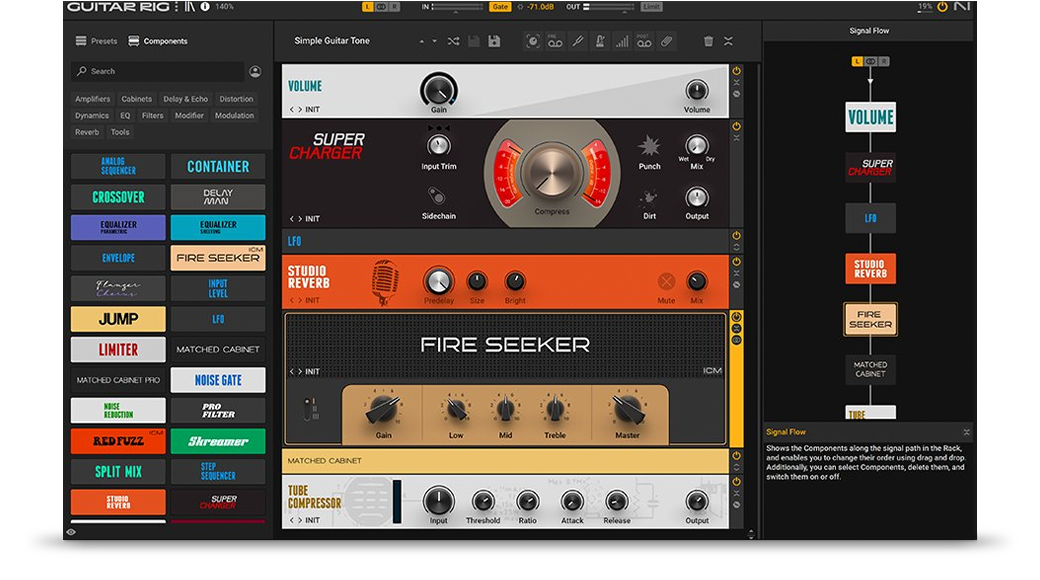The height and width of the screenshot is (580, 1040).
Task: Select Studio Reverb in Signal Flow
Action: (x=870, y=269)
